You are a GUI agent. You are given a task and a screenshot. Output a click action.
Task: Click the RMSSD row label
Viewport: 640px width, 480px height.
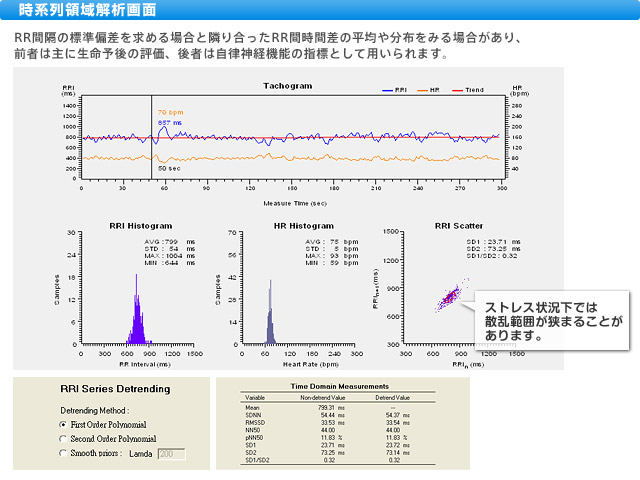point(255,422)
